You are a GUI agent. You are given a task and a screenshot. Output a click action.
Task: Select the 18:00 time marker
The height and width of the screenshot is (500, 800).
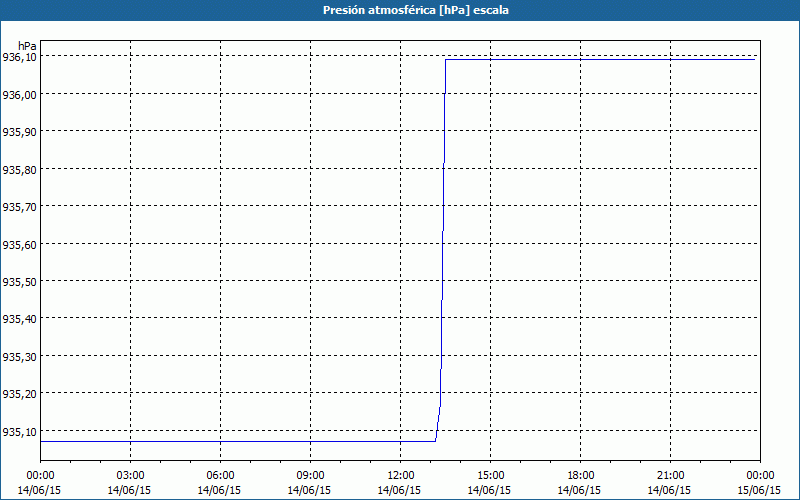581,475
